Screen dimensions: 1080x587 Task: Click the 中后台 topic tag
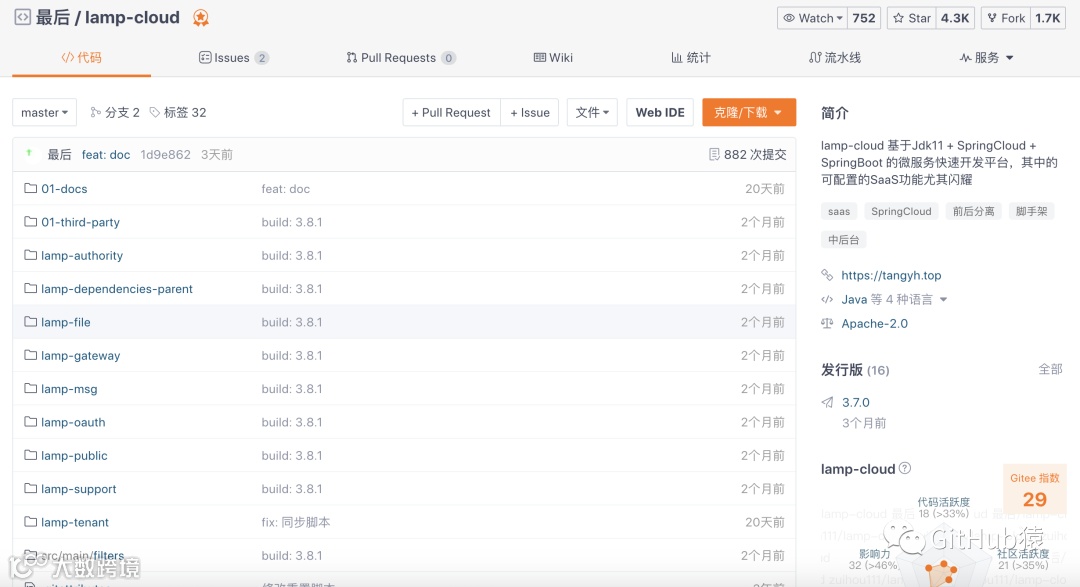(844, 240)
